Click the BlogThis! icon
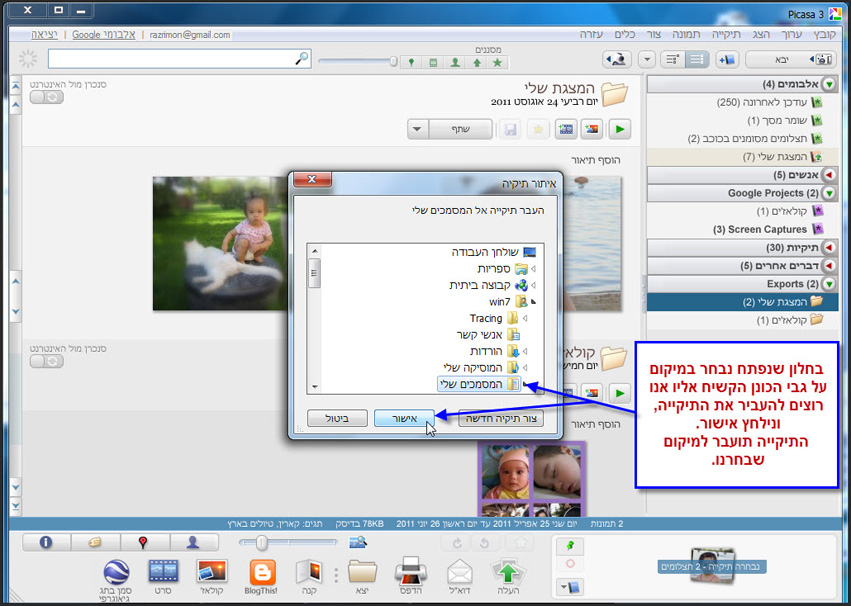 [262, 577]
